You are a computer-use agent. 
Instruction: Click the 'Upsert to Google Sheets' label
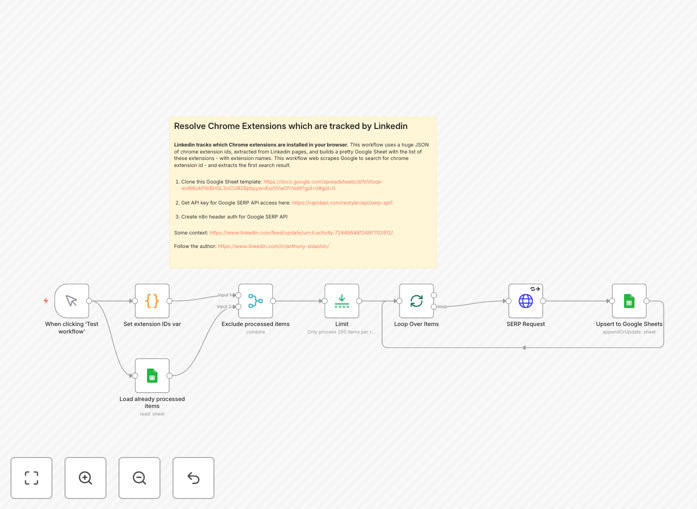tap(629, 324)
